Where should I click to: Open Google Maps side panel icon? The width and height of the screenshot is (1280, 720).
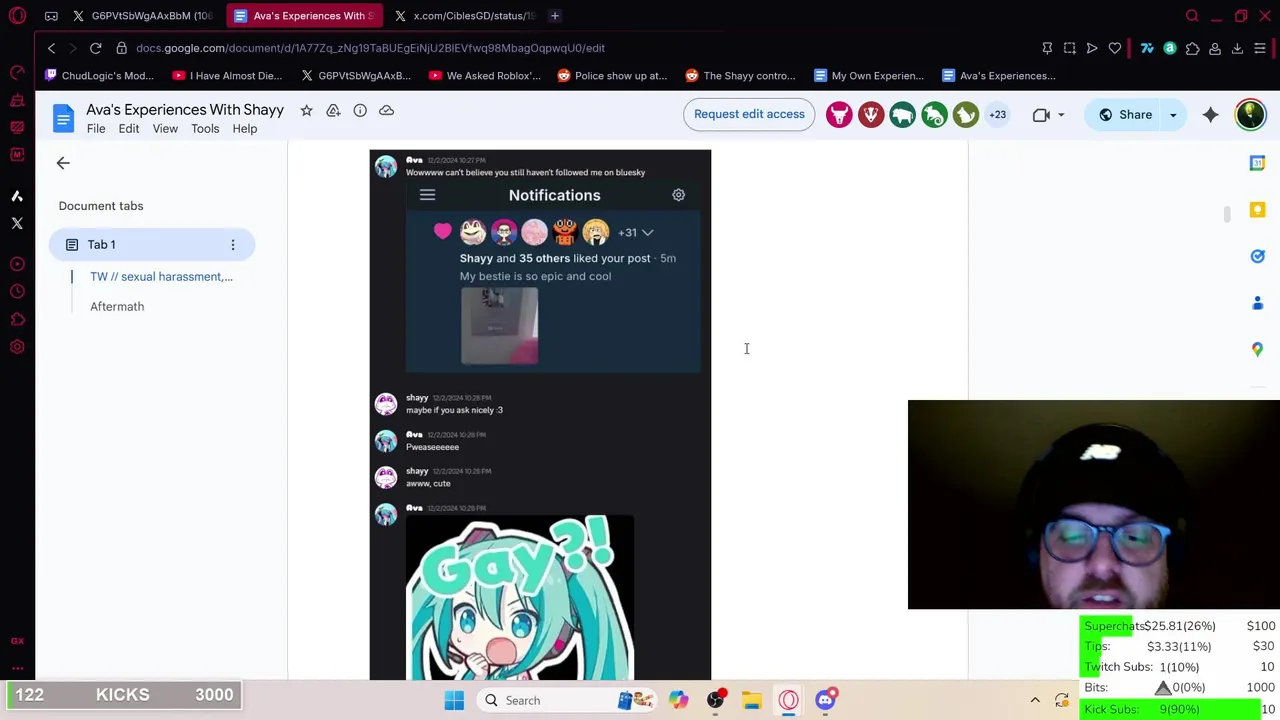point(1257,349)
